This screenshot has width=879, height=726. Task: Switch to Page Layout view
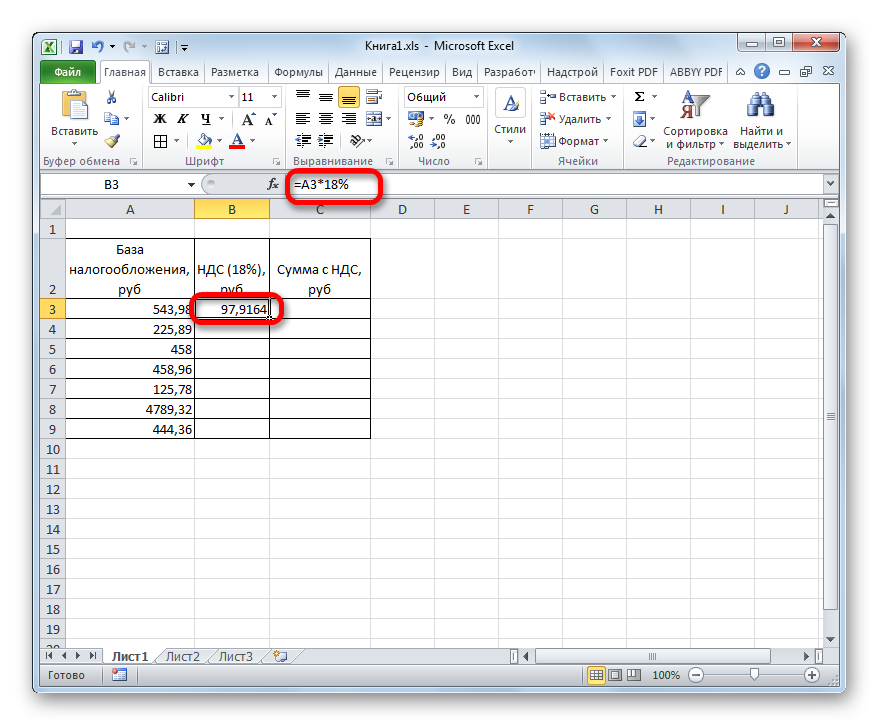(x=615, y=676)
